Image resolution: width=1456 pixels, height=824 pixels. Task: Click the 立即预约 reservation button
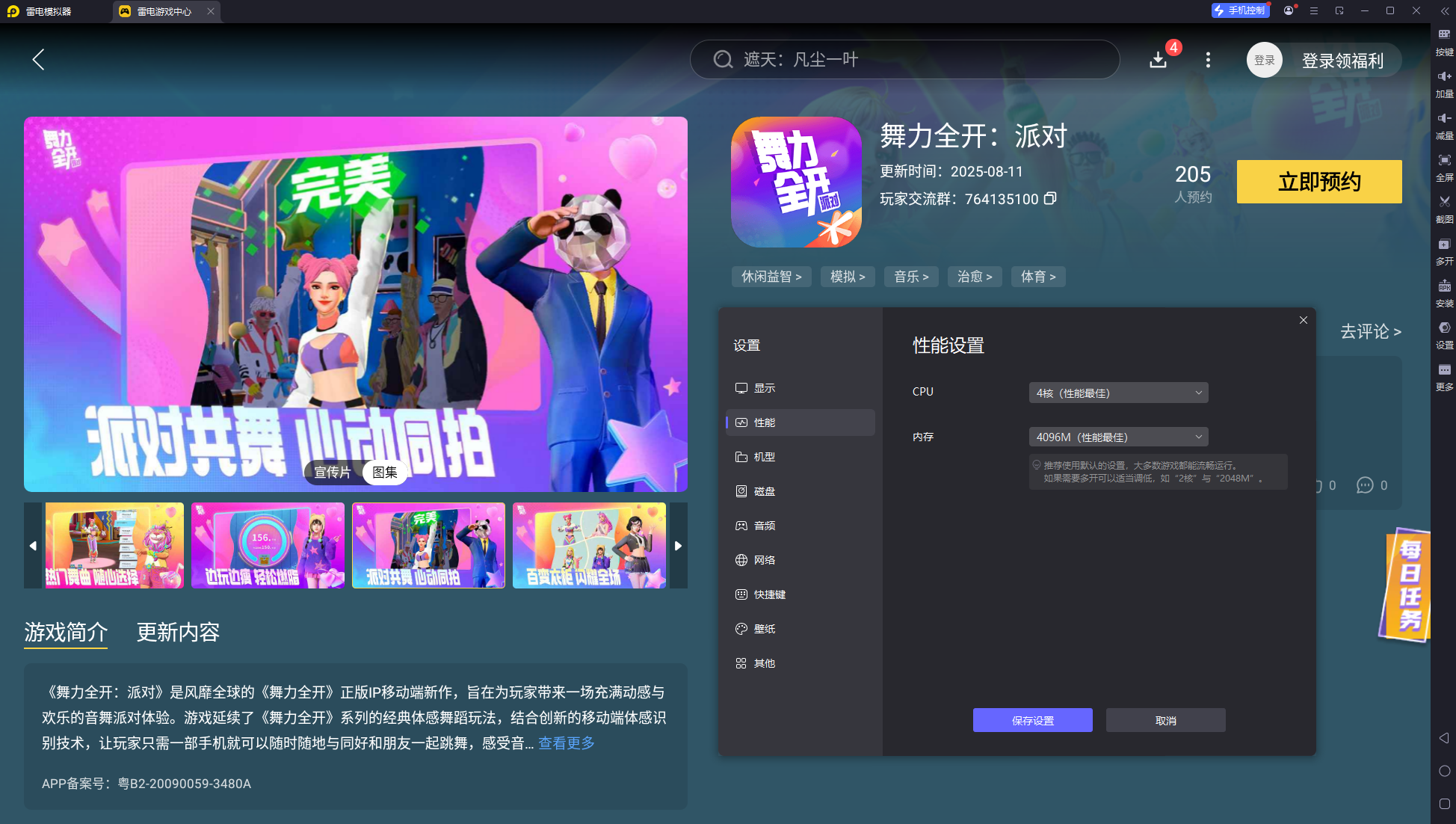coord(1318,182)
